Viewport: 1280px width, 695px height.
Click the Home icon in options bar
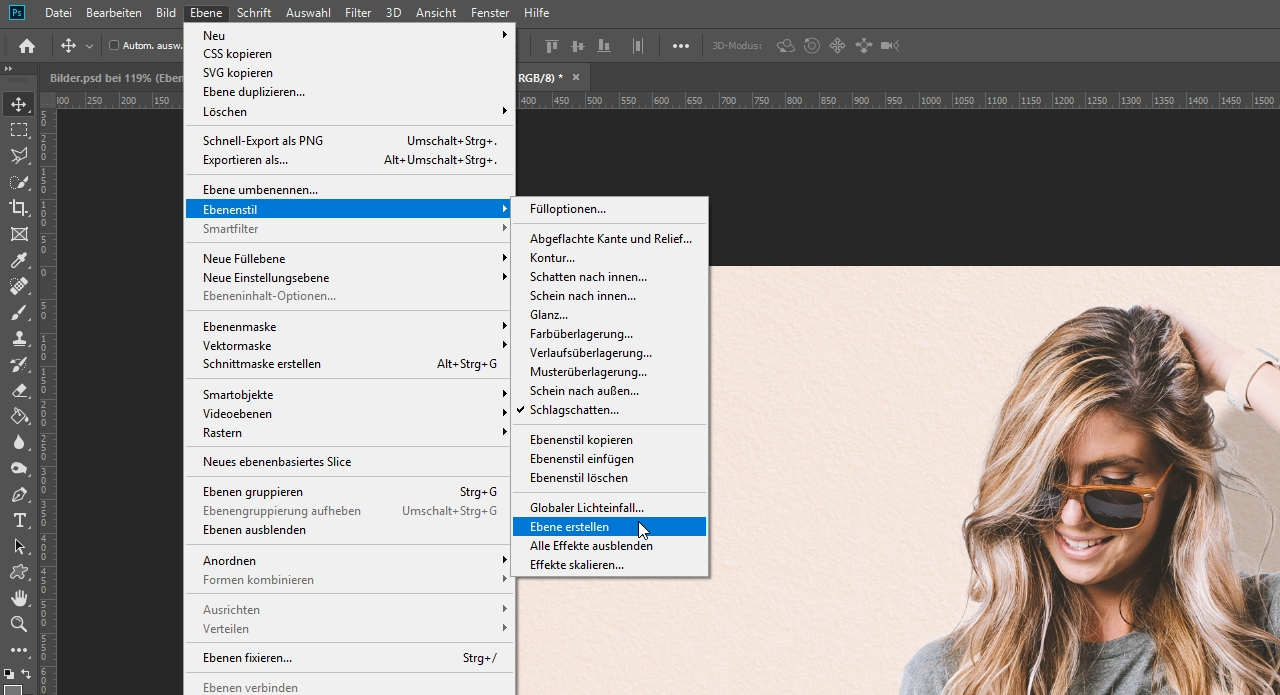coord(27,46)
